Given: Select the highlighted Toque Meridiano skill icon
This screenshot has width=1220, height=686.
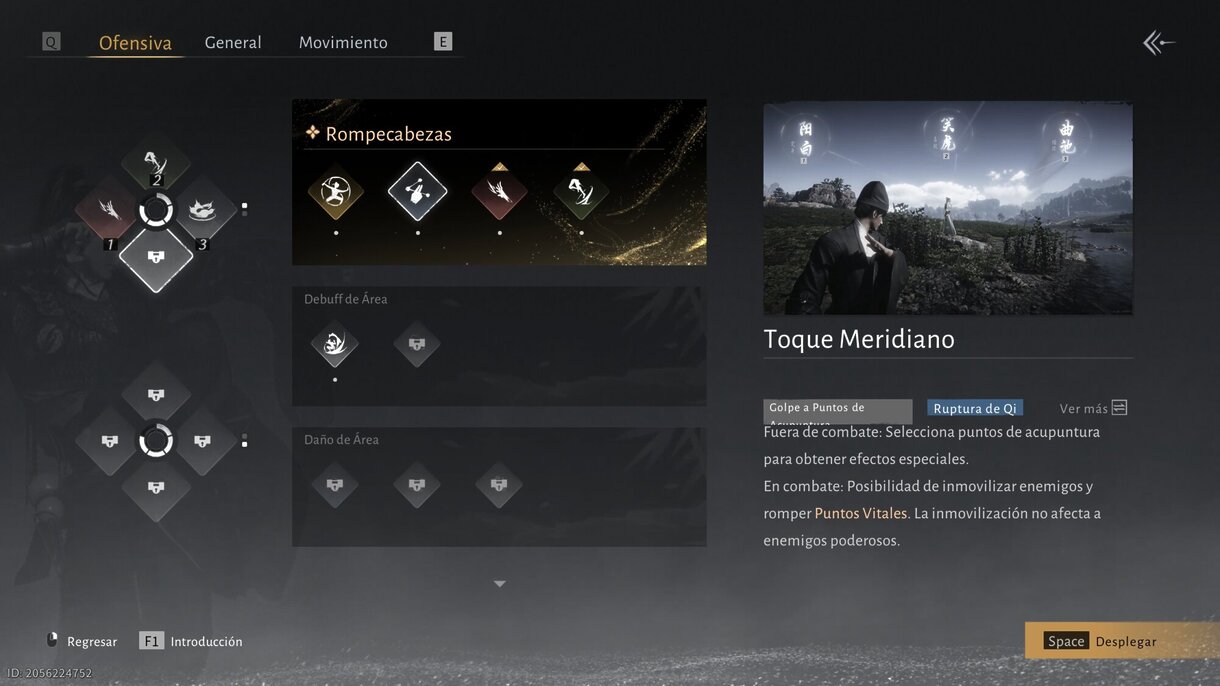Looking at the screenshot, I should pos(417,190).
